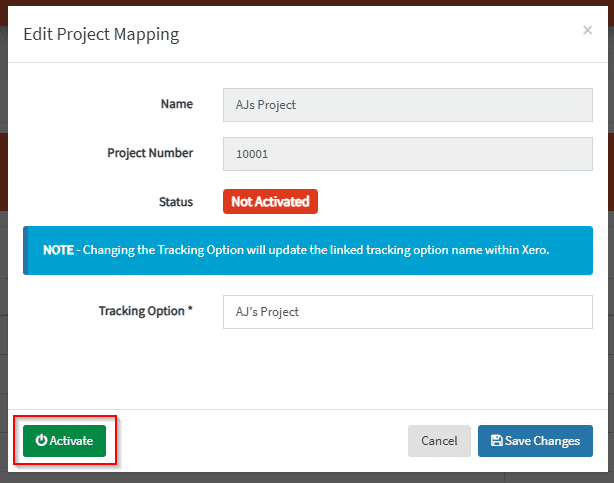This screenshot has width=614, height=483.
Task: Click the word Xero in the note
Action: (533, 250)
